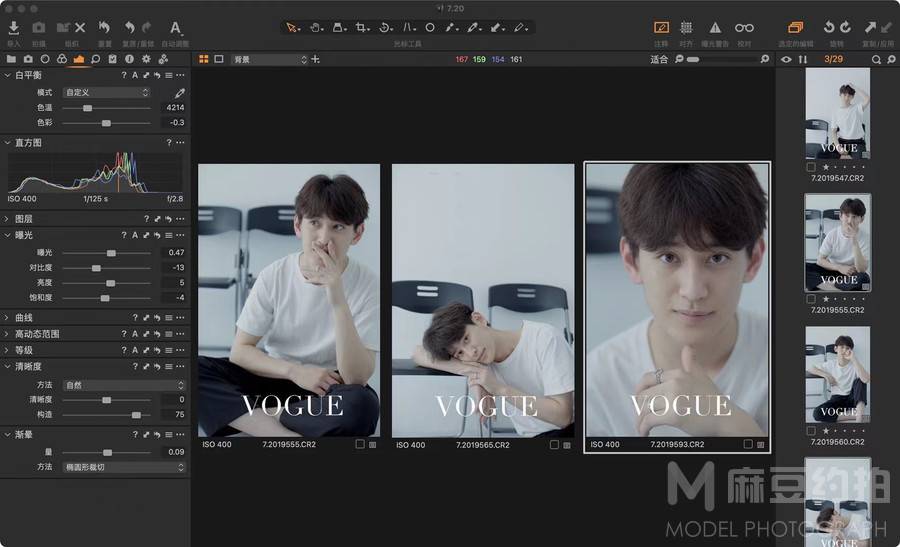This screenshot has height=547, width=900.
Task: Click the 适合 fit zoom button
Action: pyautogui.click(x=659, y=59)
